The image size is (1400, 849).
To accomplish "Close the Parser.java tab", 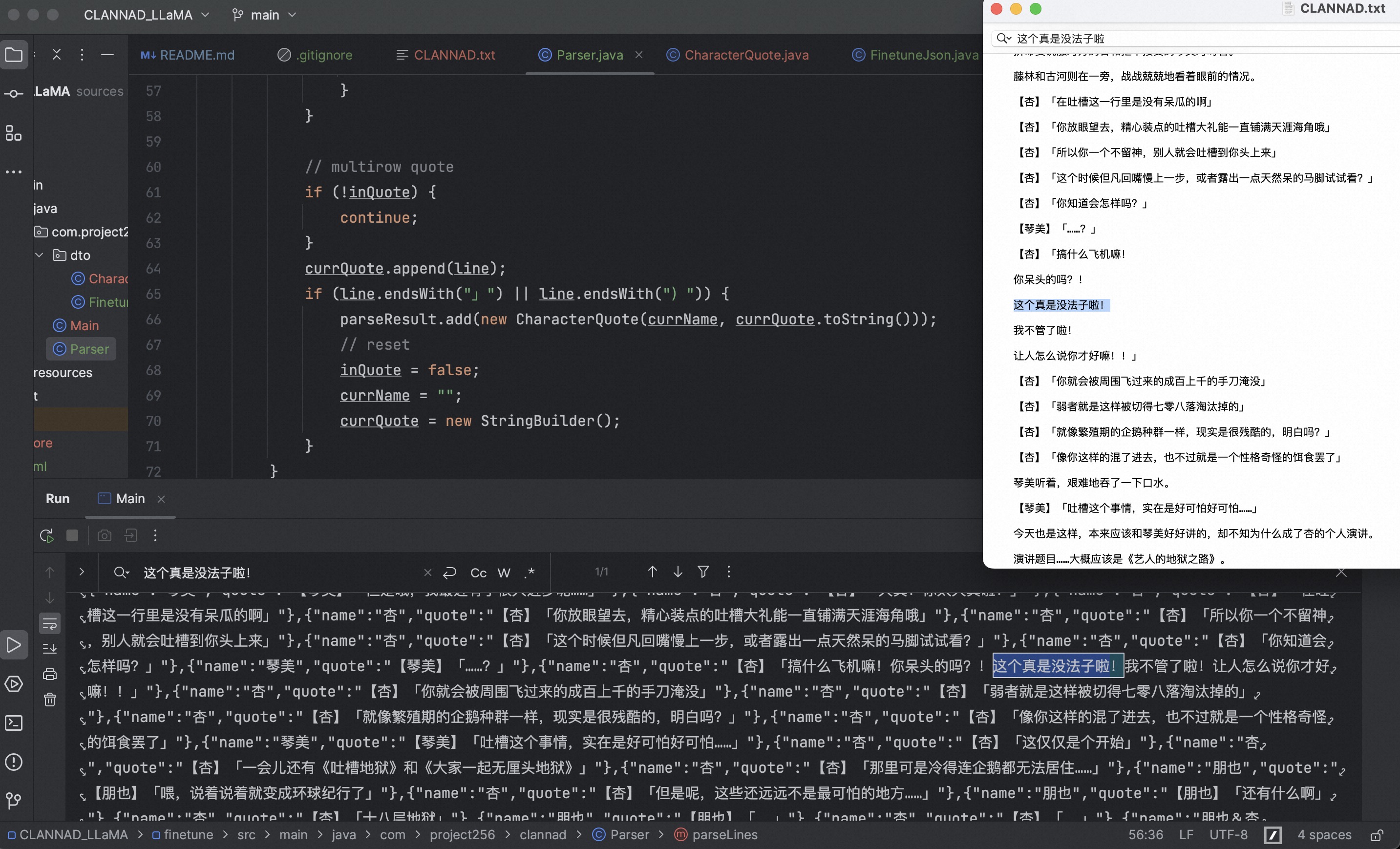I will [x=638, y=55].
